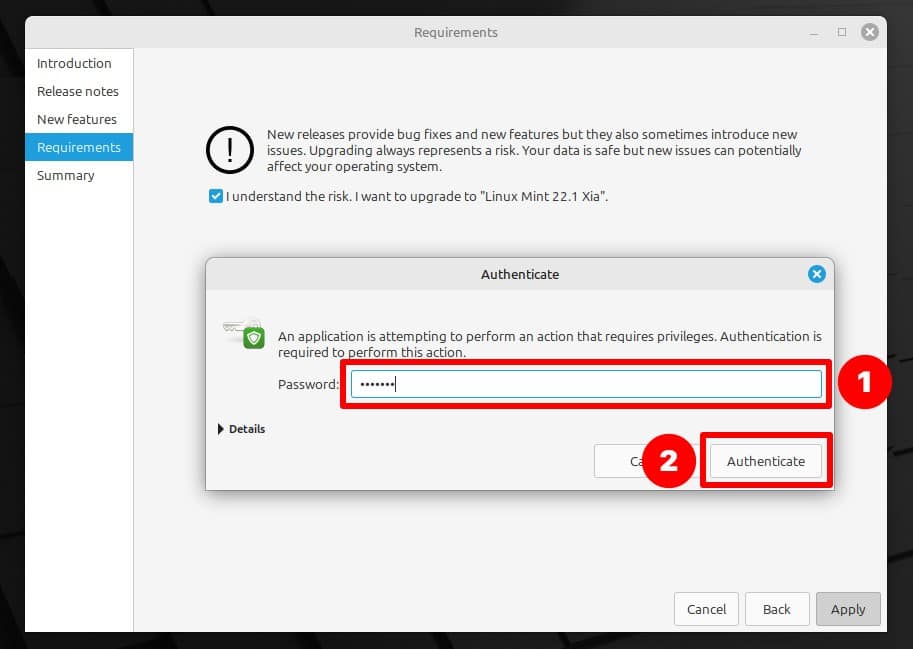Click the warning exclamation icon
This screenshot has height=649, width=913.
229,150
